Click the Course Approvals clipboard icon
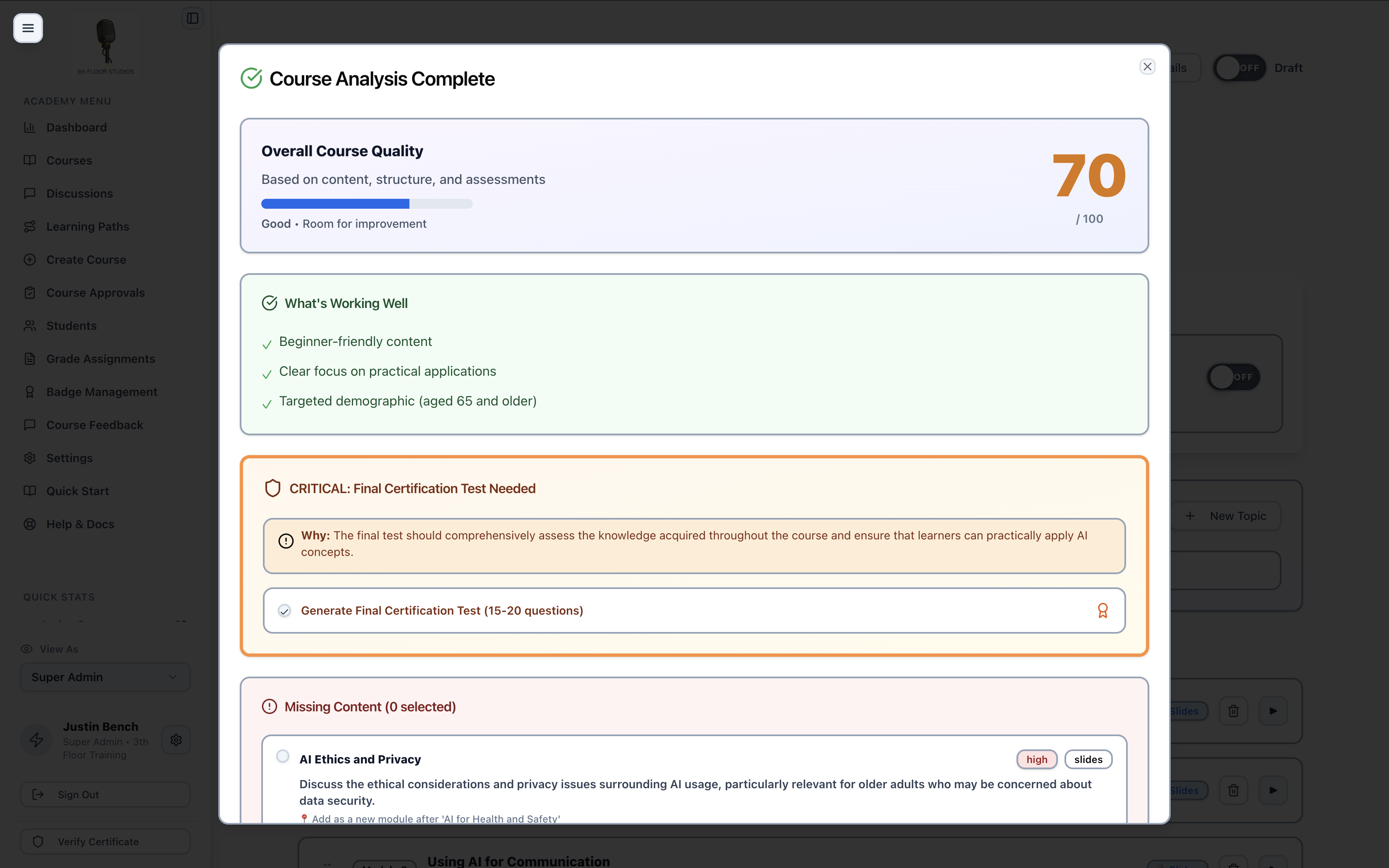The image size is (1389, 868). [30, 293]
